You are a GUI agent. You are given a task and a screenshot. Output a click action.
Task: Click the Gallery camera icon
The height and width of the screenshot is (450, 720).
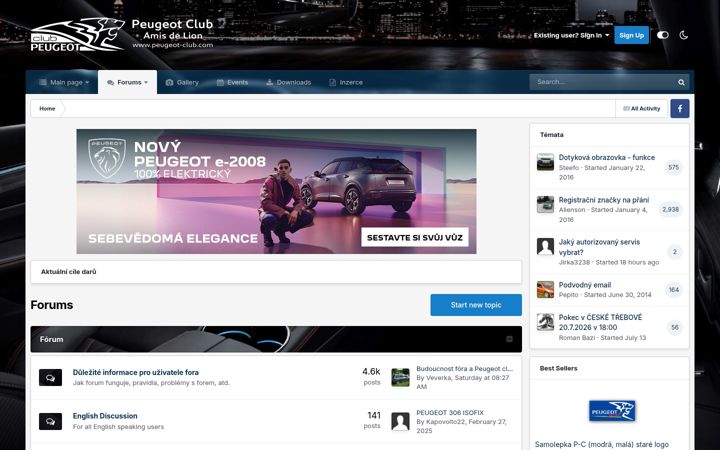coord(169,82)
